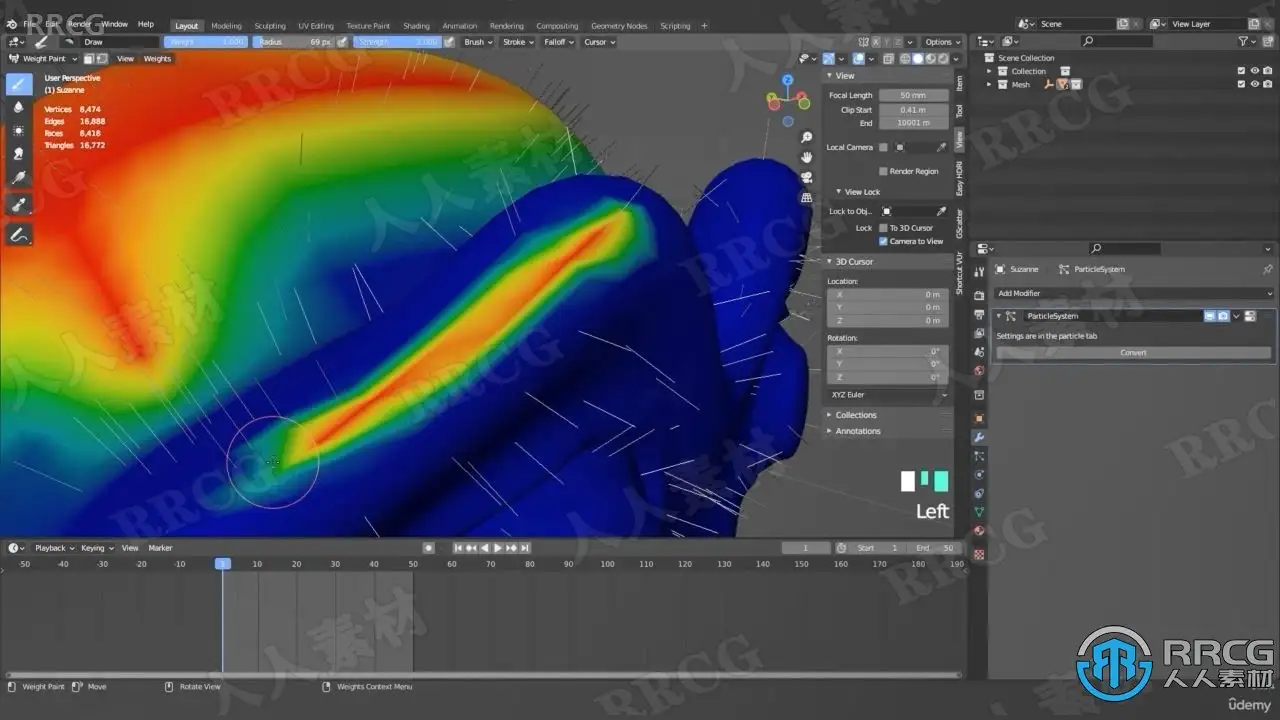The height and width of the screenshot is (720, 1280).
Task: Expand the Mesh collection in outliner
Action: coord(990,85)
